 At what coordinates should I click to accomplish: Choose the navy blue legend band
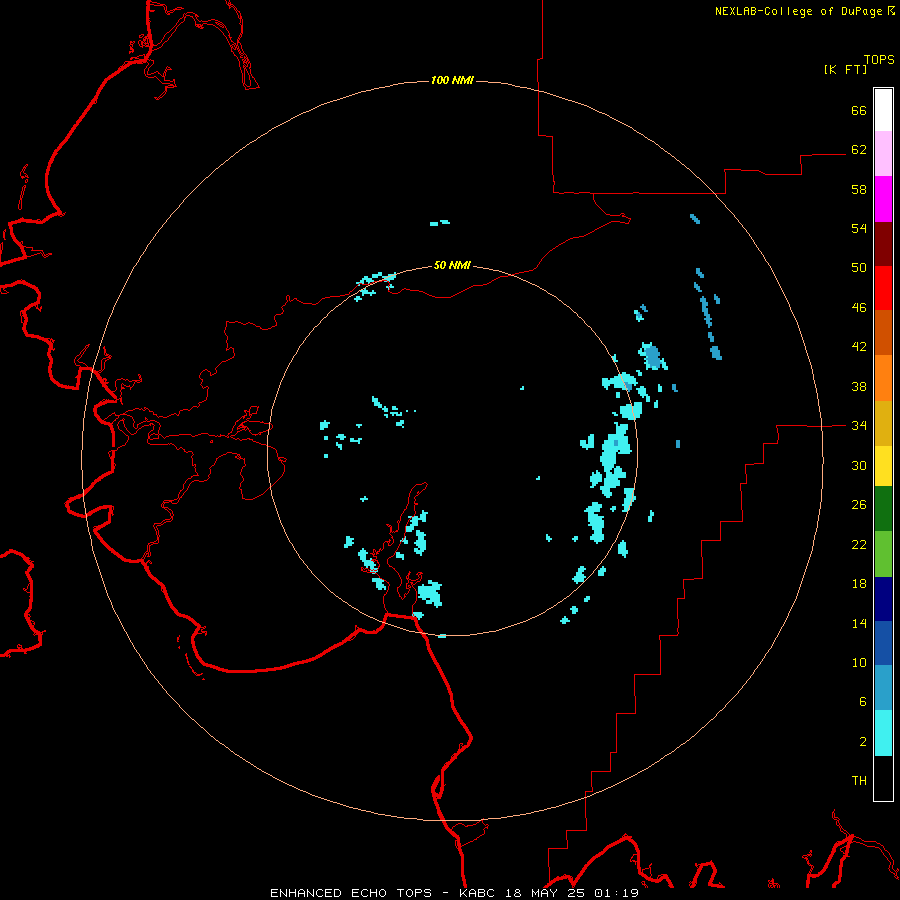click(883, 599)
